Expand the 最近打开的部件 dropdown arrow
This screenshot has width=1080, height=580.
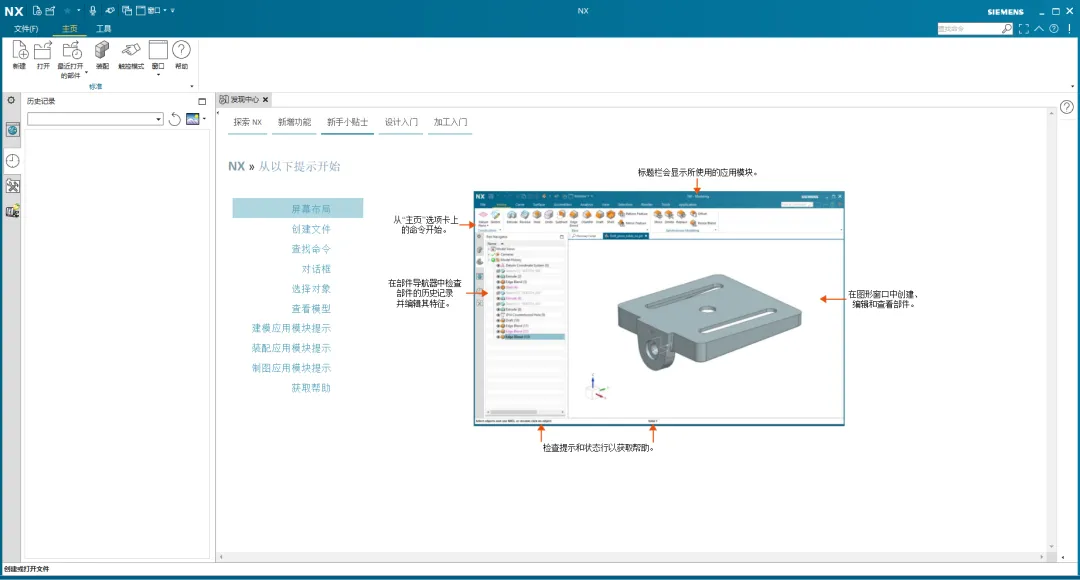(86, 72)
